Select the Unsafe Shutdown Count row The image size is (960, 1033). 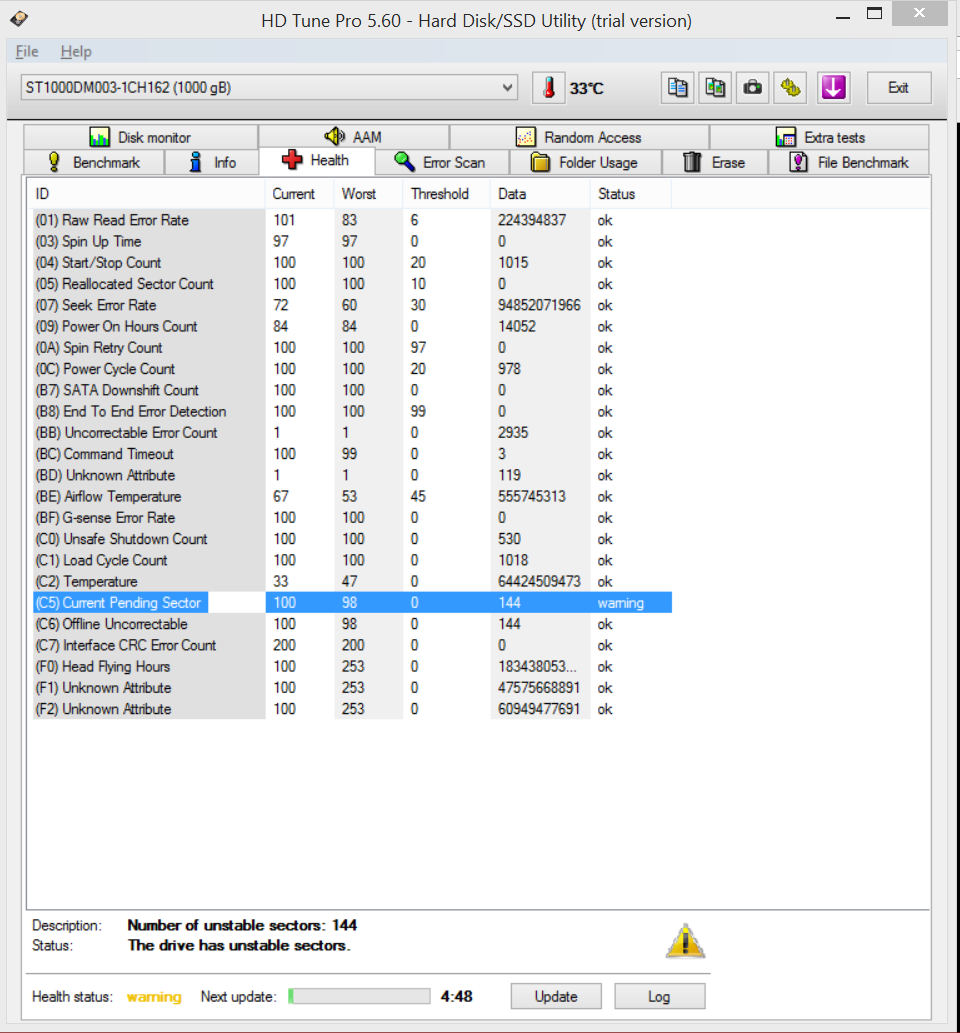click(353, 539)
